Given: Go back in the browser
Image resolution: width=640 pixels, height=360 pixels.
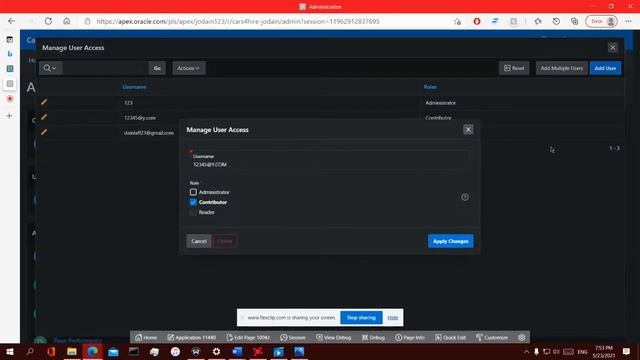Looking at the screenshot, I should (x=11, y=21).
